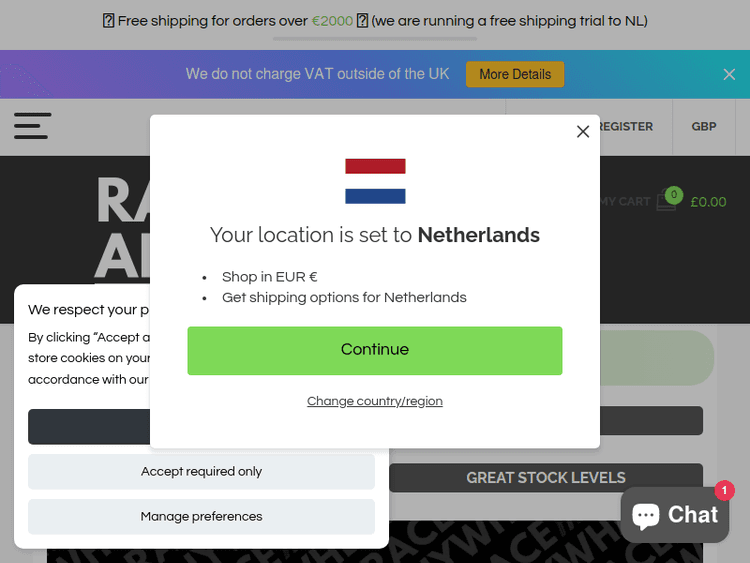The width and height of the screenshot is (750, 563).
Task: Open the MY CART link
Action: pos(626,201)
